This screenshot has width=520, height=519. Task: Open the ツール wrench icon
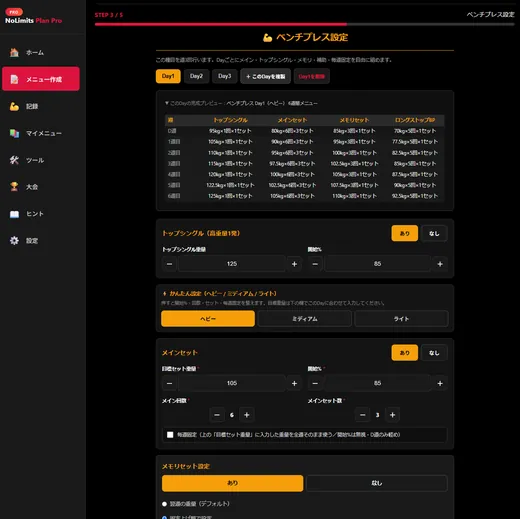(x=14, y=160)
